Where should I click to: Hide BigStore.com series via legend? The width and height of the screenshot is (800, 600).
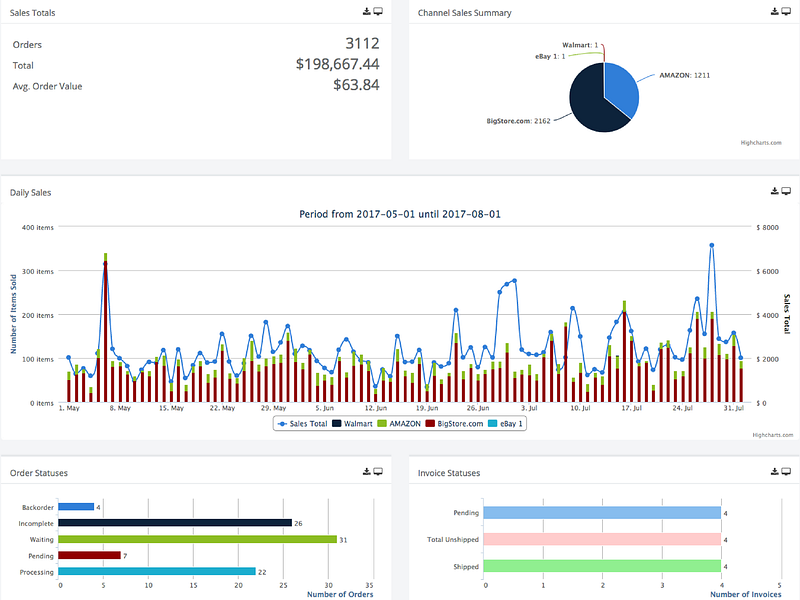click(x=458, y=424)
